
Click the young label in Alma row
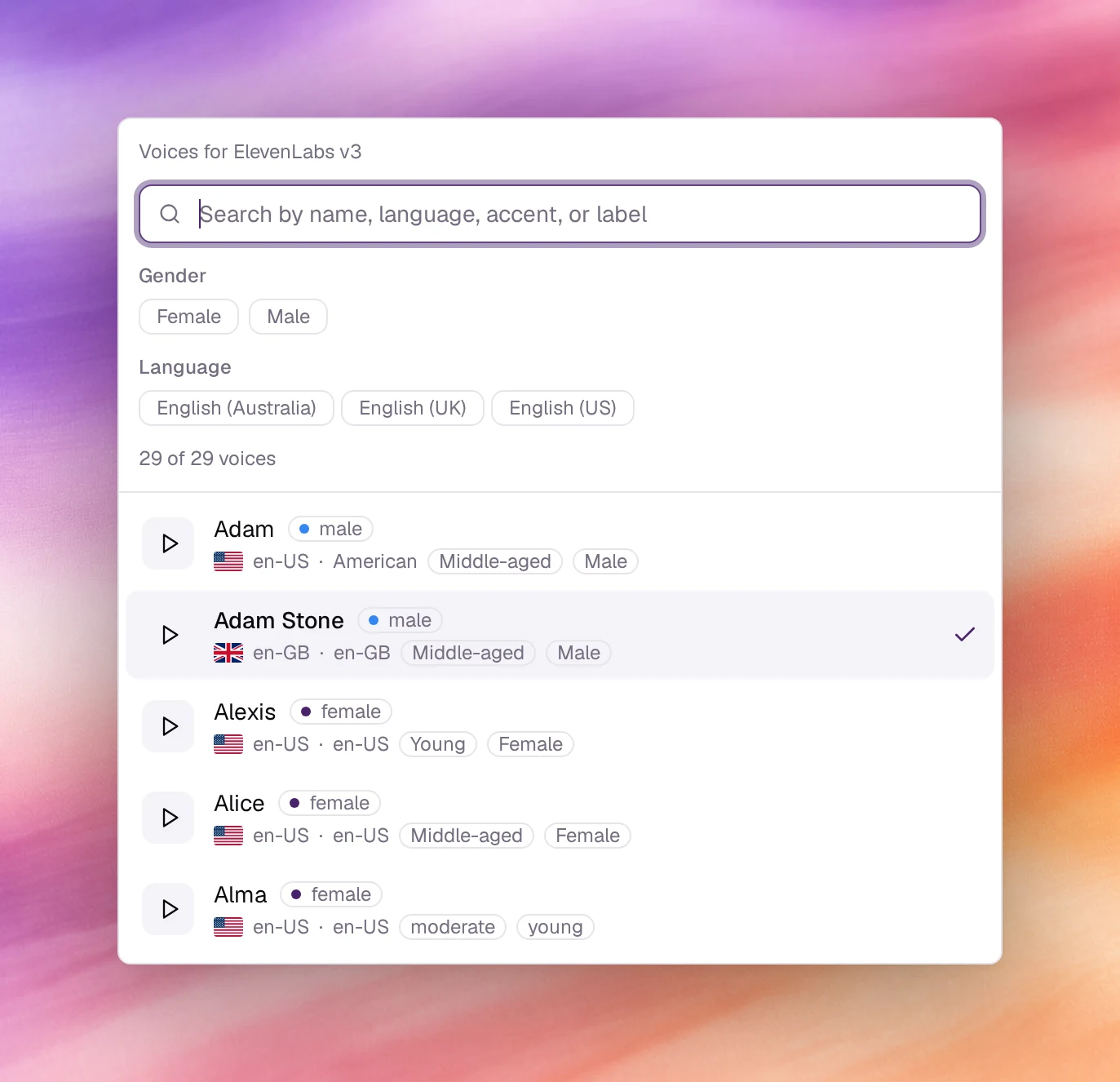[556, 927]
